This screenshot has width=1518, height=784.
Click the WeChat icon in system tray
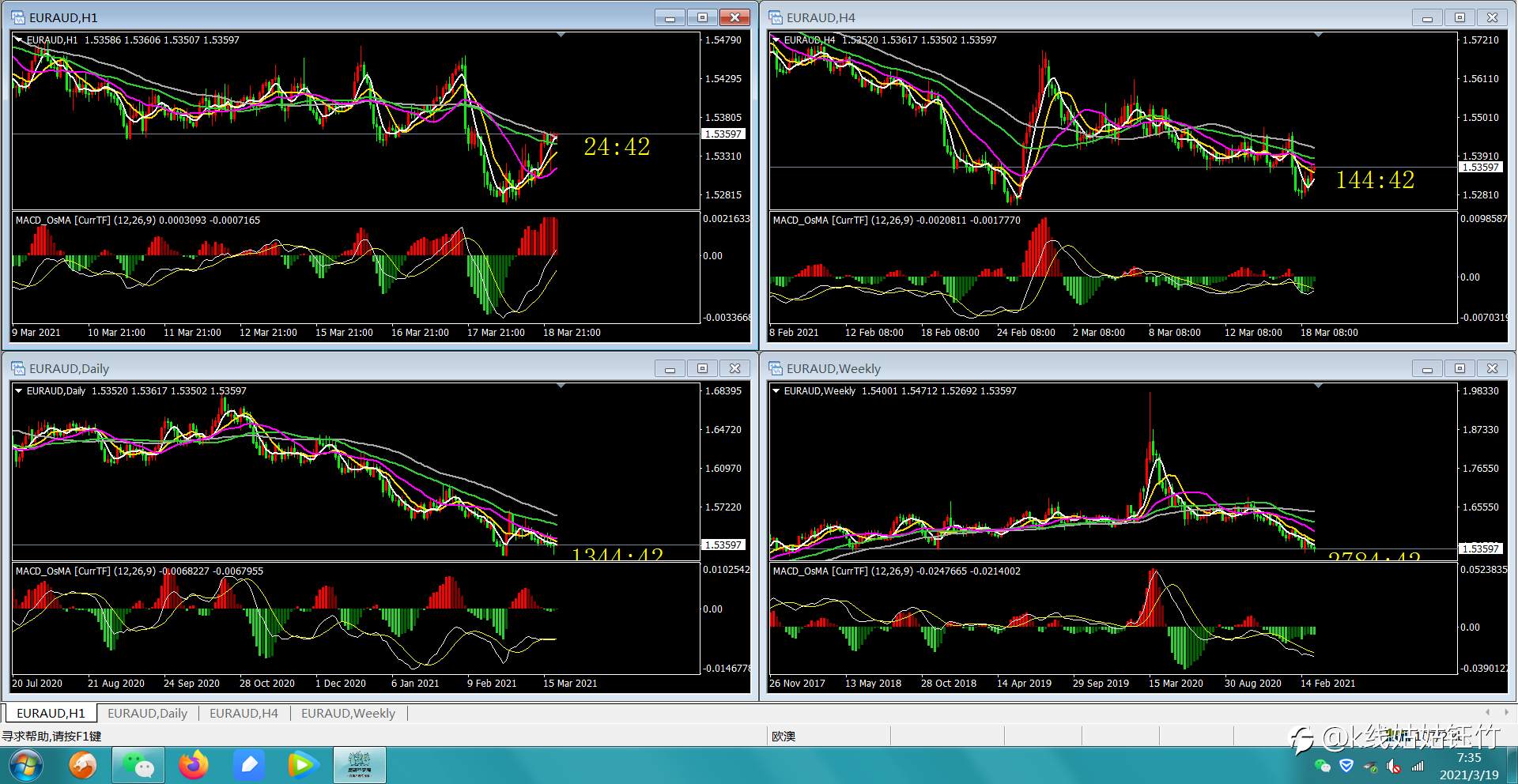[x=1322, y=765]
